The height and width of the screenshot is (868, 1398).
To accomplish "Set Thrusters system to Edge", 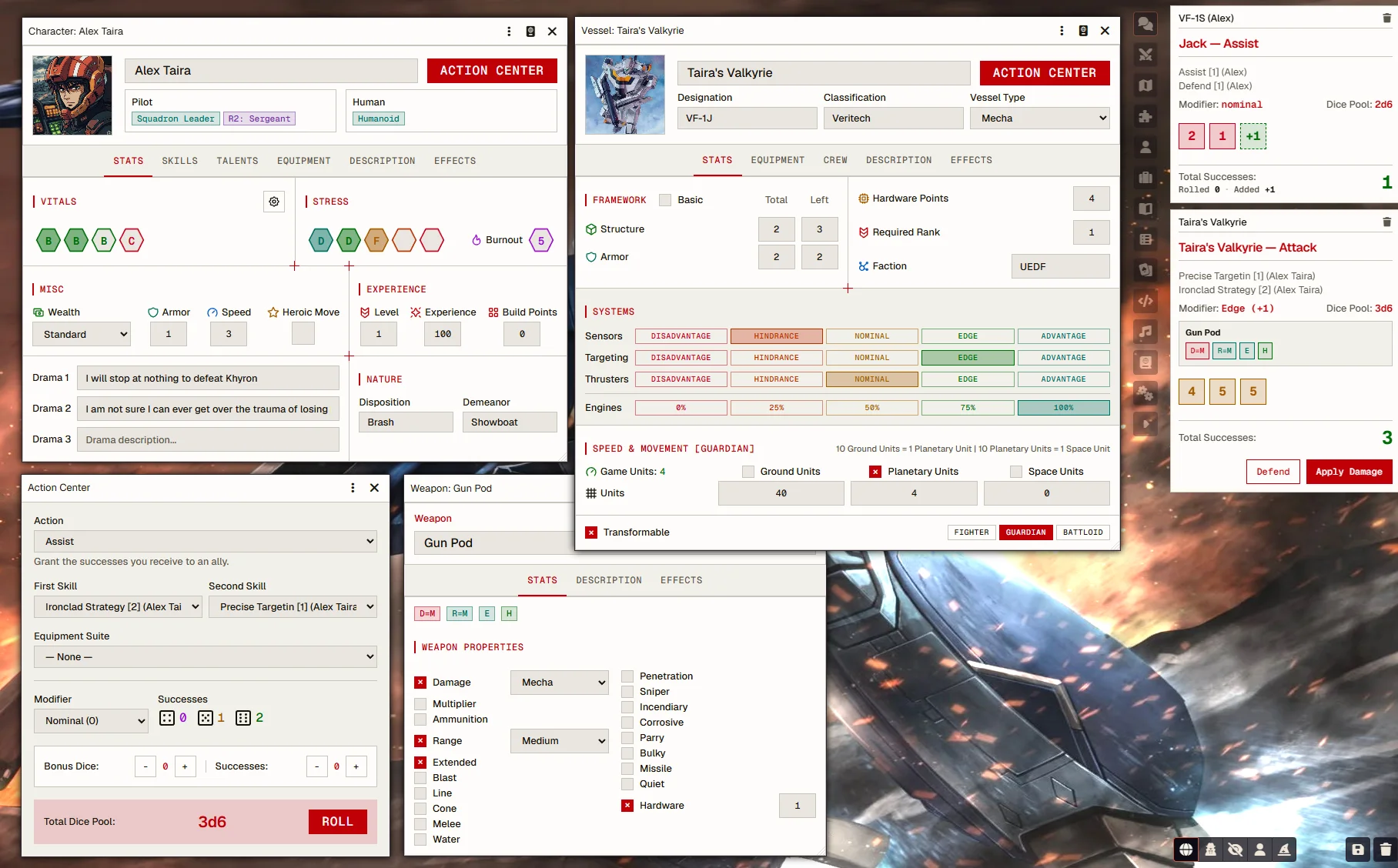I will pyautogui.click(x=968, y=379).
